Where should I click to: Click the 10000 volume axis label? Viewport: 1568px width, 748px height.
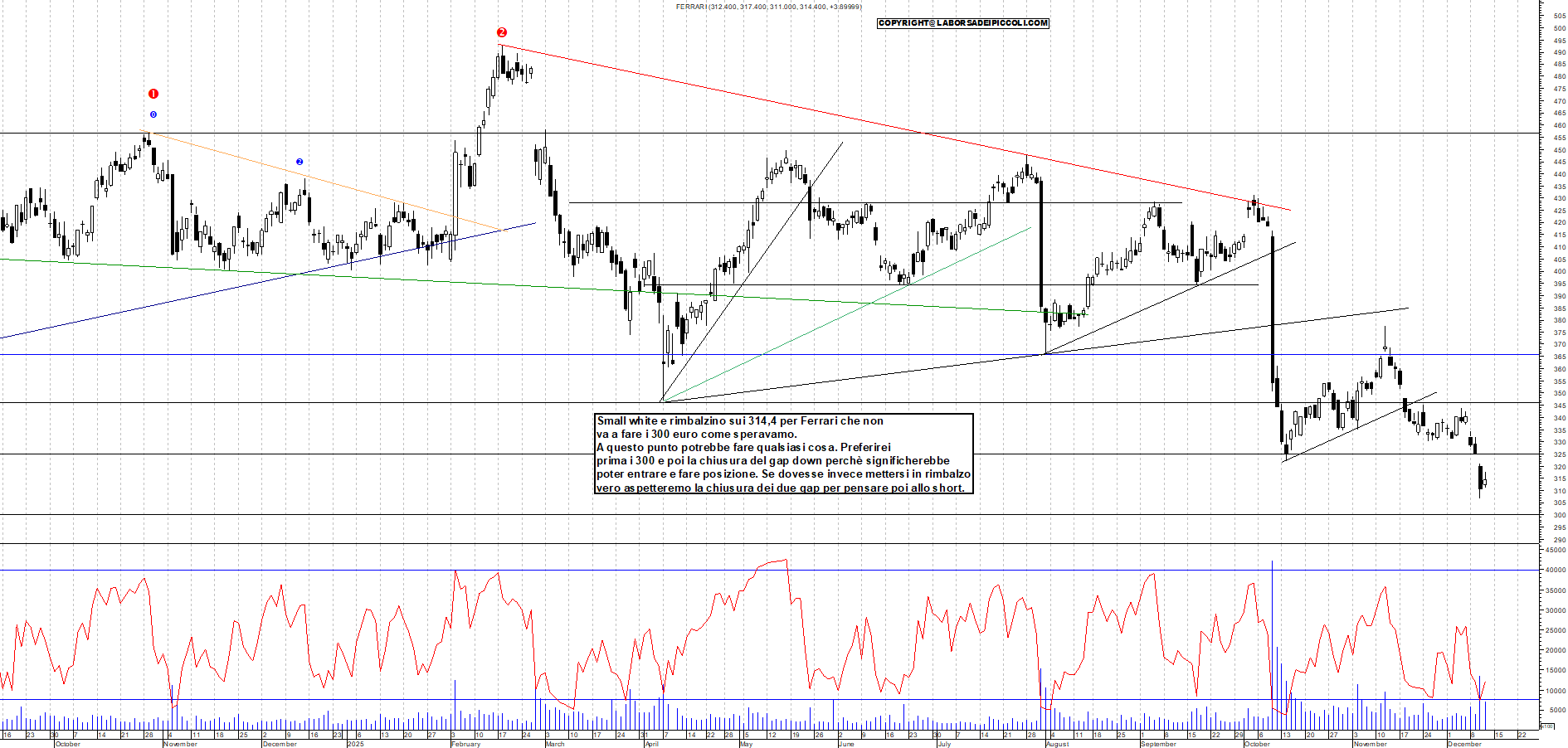pyautogui.click(x=1554, y=691)
